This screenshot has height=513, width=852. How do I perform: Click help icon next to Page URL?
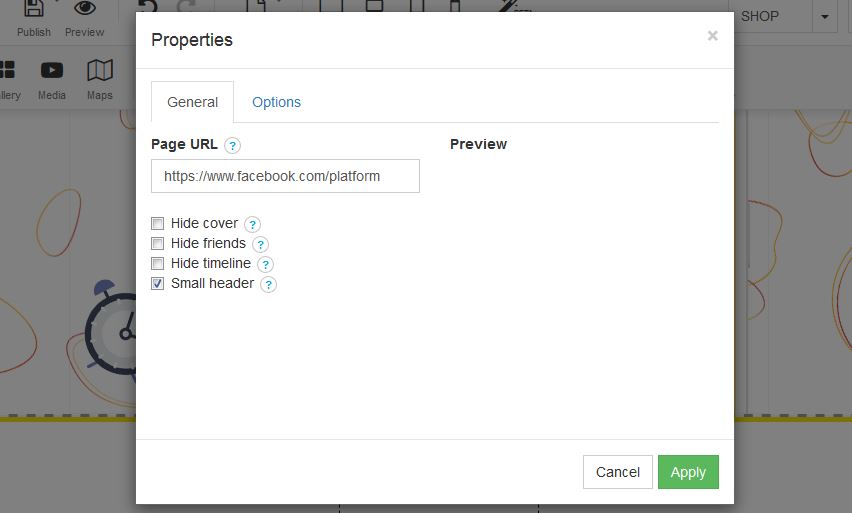232,145
